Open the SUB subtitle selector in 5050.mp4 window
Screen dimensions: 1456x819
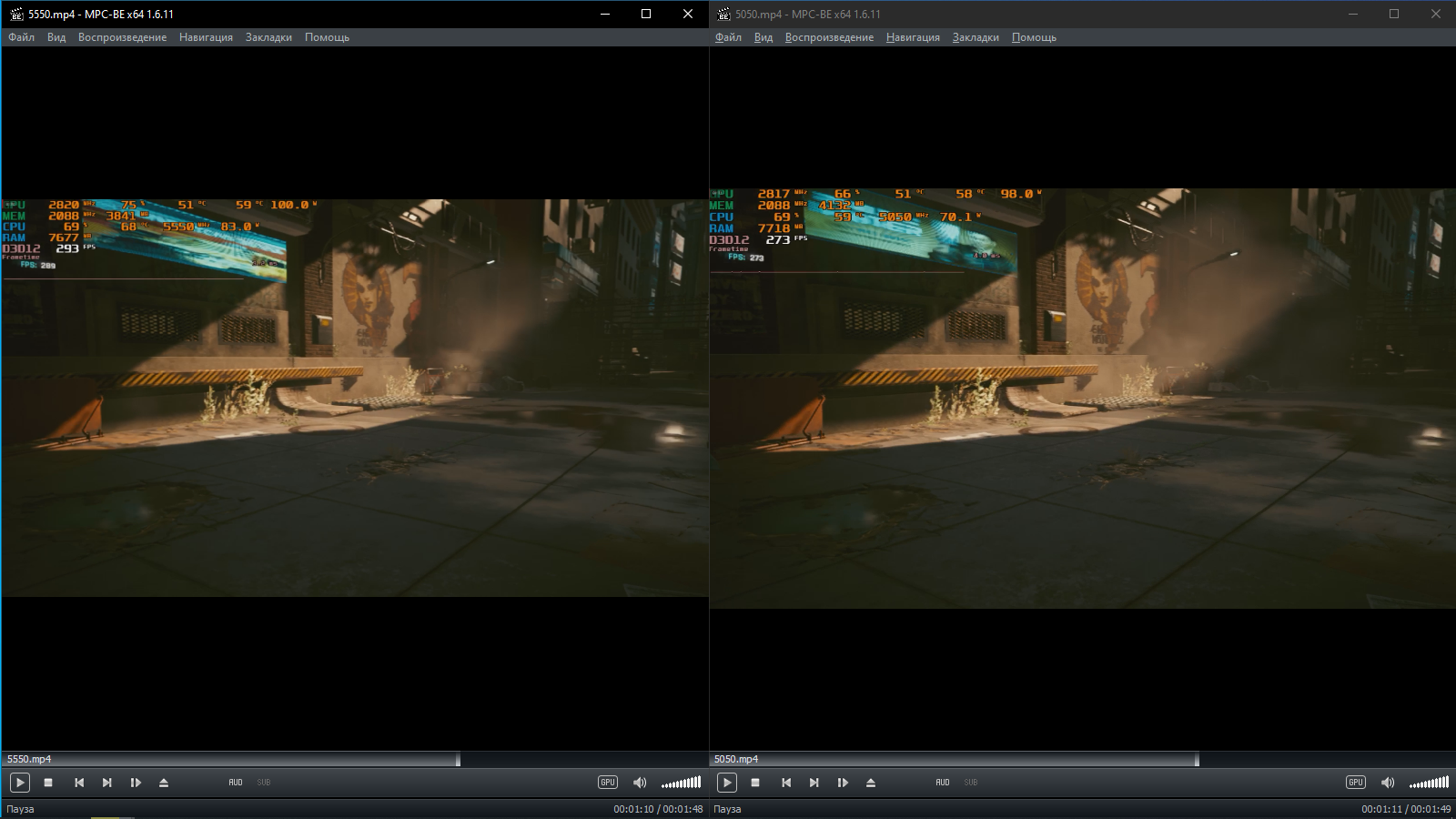(971, 783)
